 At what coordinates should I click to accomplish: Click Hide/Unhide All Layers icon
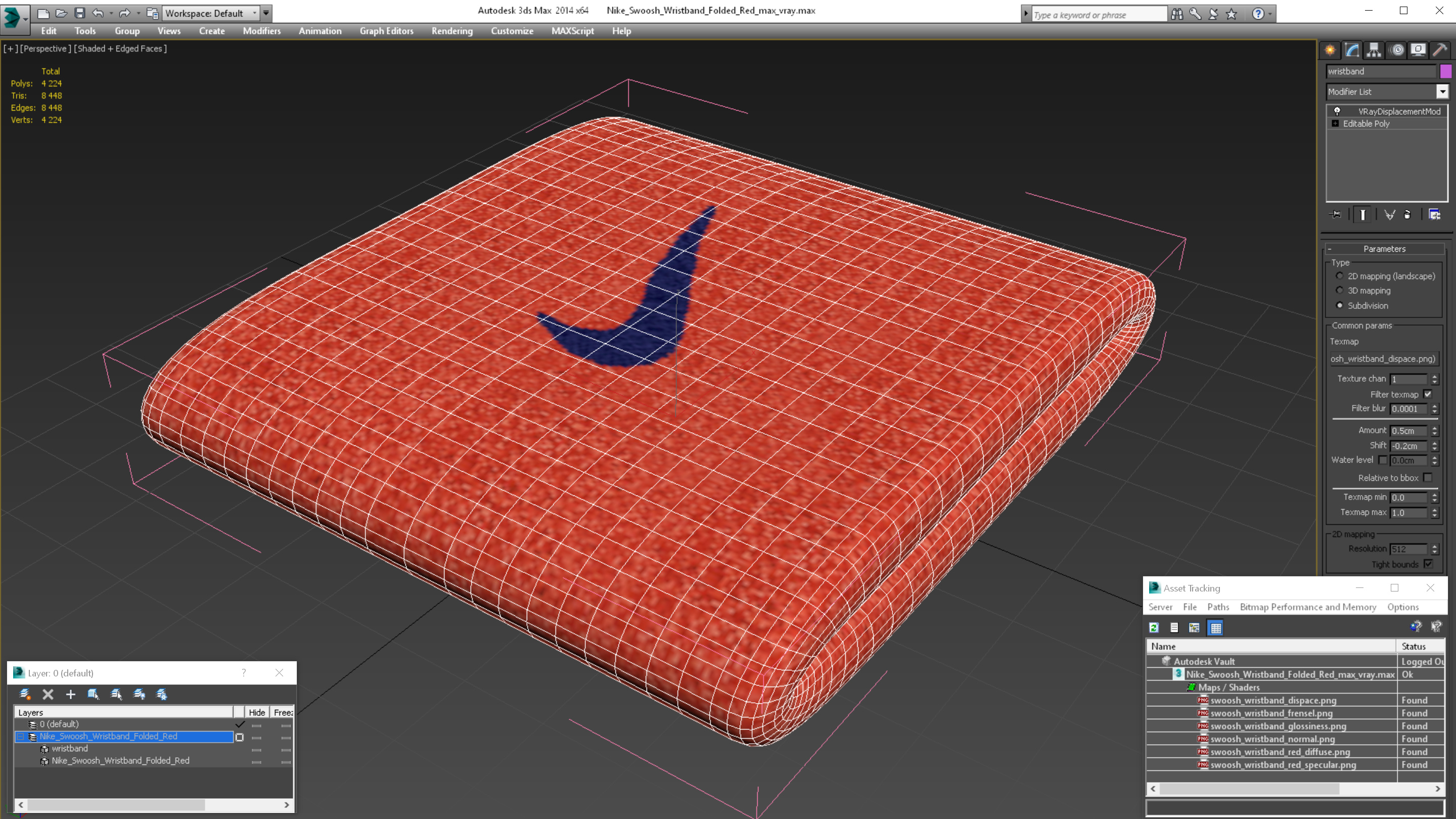tap(139, 694)
